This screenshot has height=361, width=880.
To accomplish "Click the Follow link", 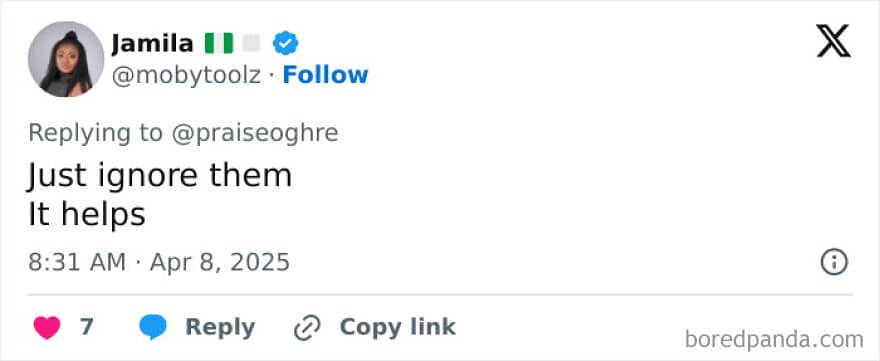I will pos(326,75).
